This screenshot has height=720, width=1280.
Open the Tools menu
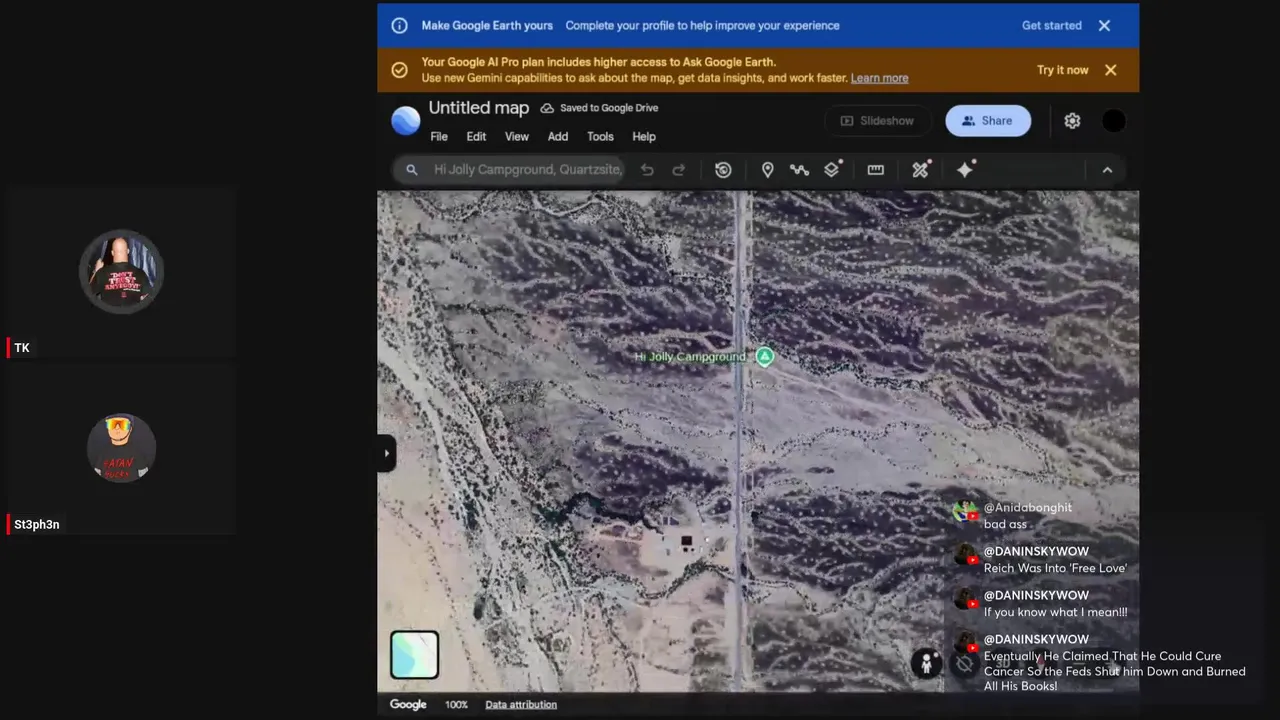click(x=600, y=137)
